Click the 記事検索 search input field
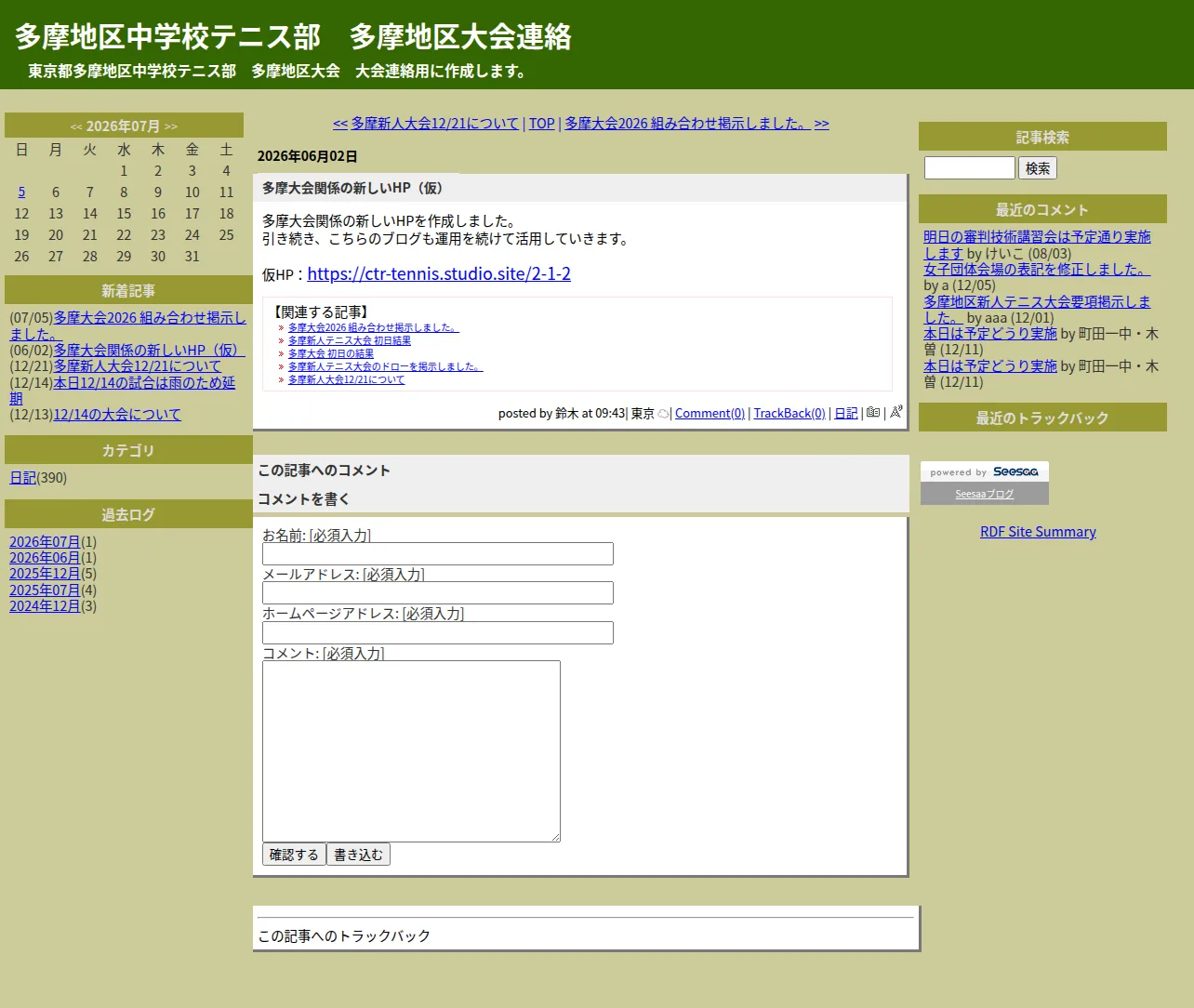This screenshot has width=1194, height=1008. coord(970,168)
